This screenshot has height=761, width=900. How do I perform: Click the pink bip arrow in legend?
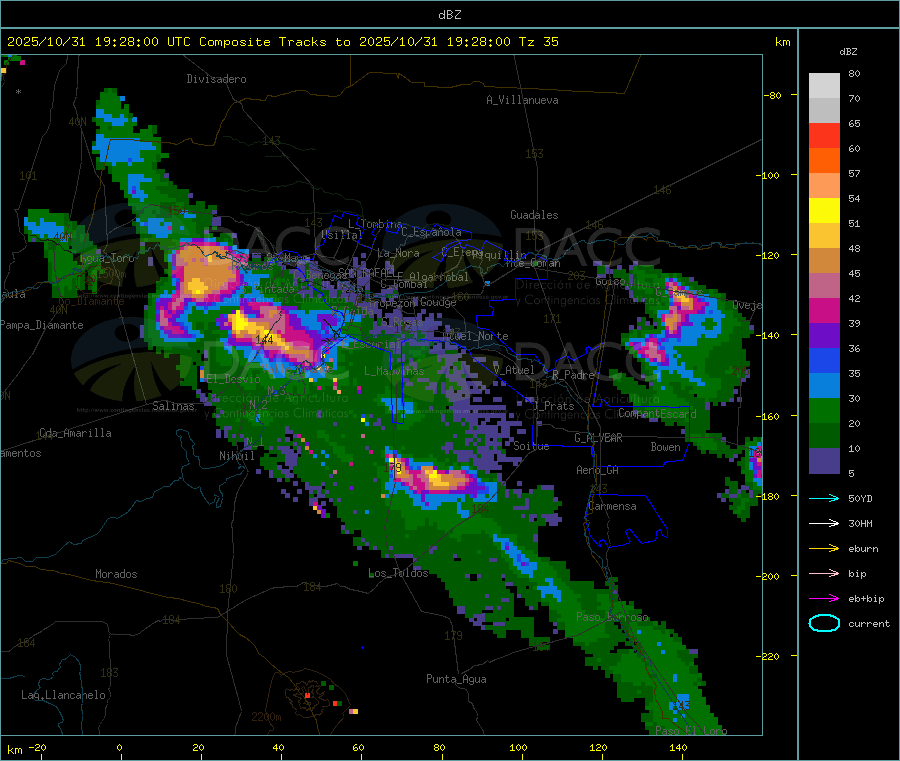point(824,573)
